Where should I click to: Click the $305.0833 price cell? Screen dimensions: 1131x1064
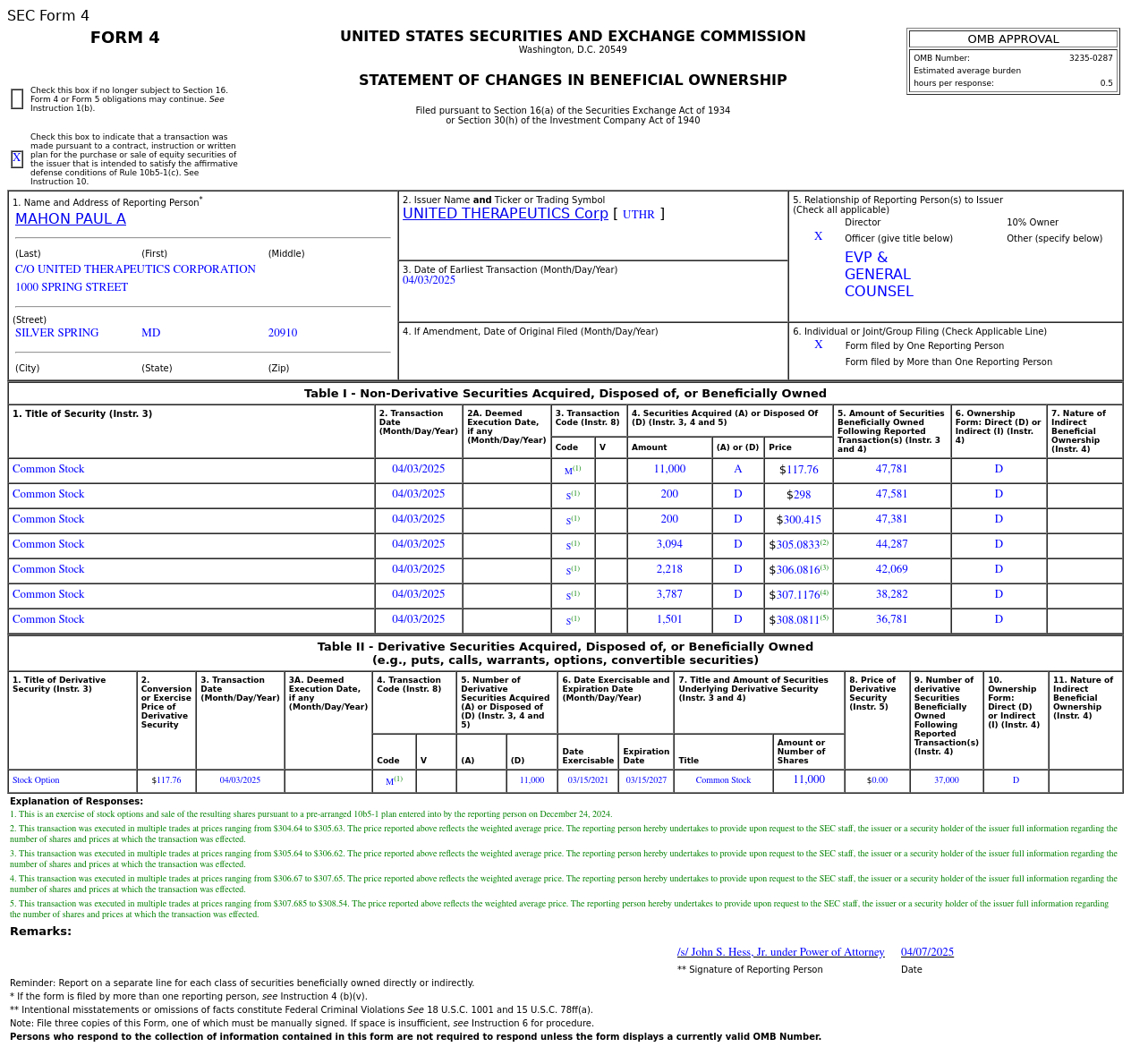pos(799,544)
